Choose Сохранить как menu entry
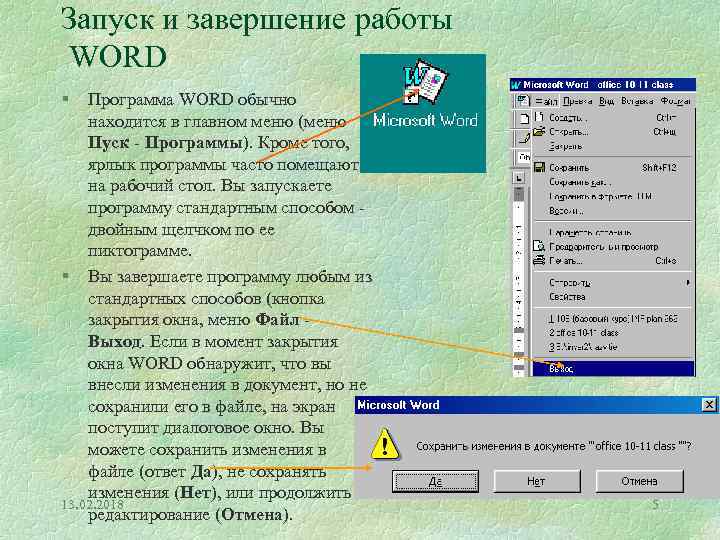Image resolution: width=720 pixels, height=540 pixels. click(x=613, y=182)
